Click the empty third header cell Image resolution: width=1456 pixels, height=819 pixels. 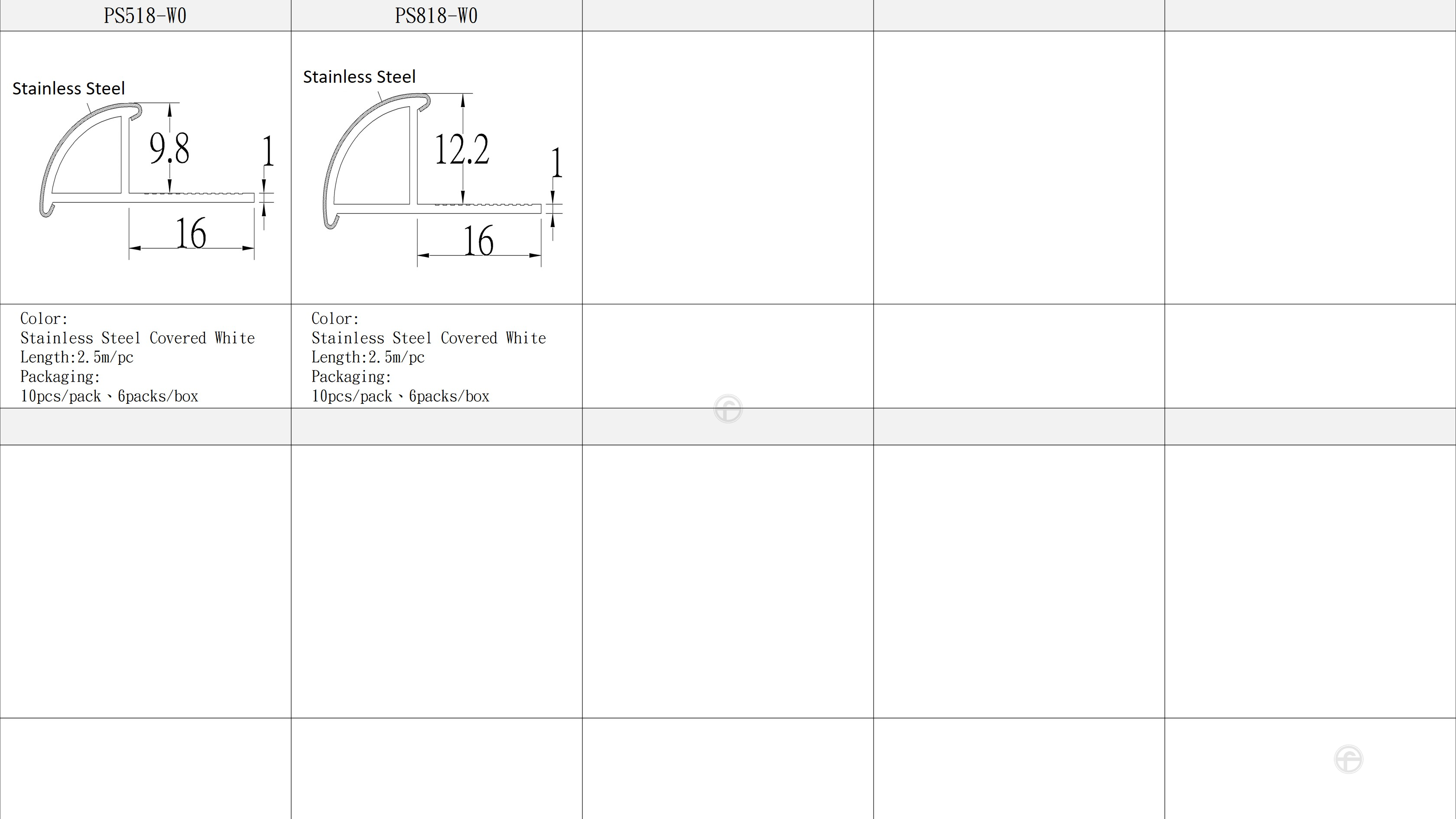pyautogui.click(x=728, y=15)
